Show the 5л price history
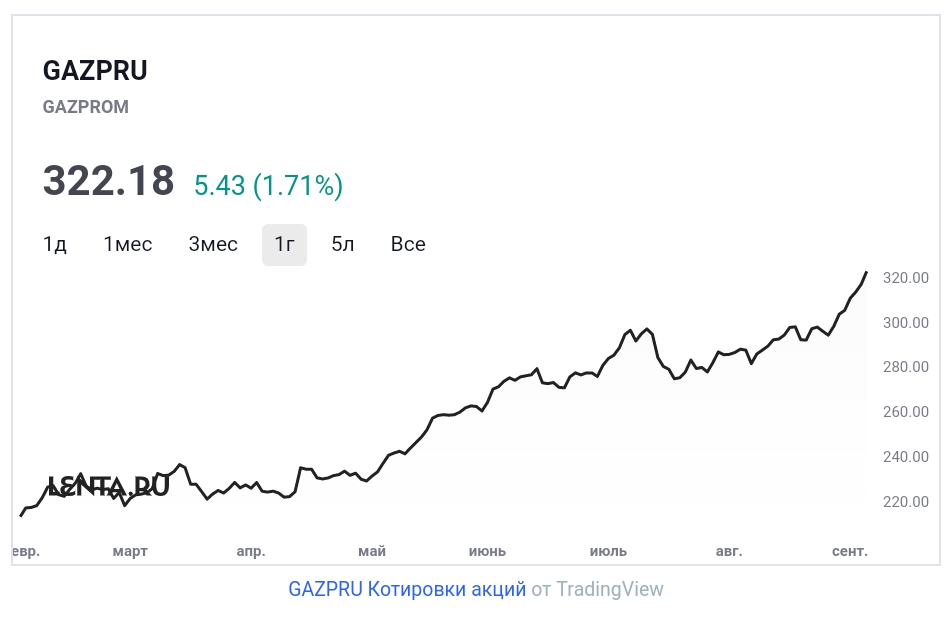 pos(343,245)
